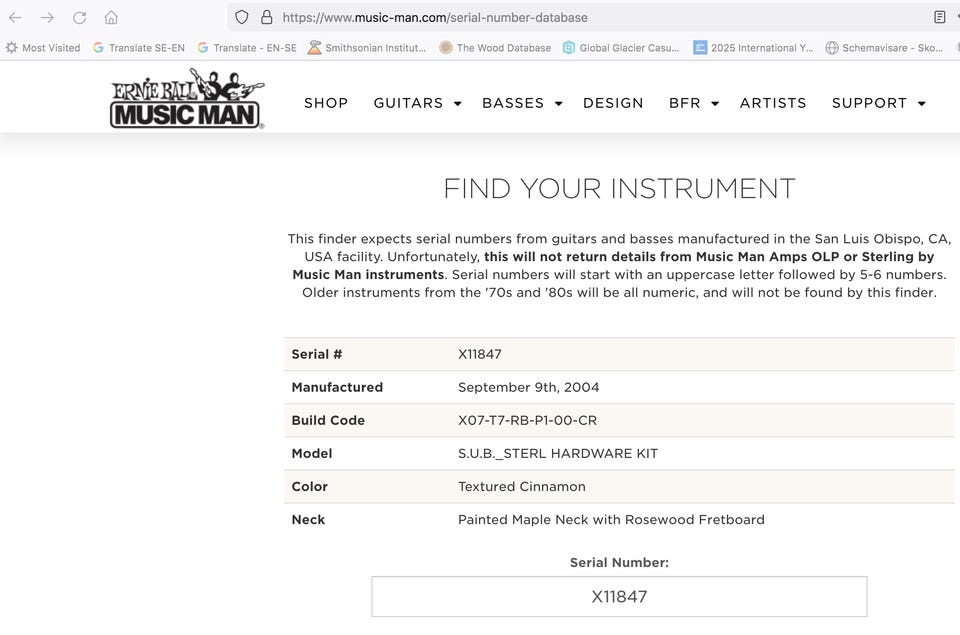Toggle reader view in address bar
Screen dimensions: 960x635
coord(939,17)
